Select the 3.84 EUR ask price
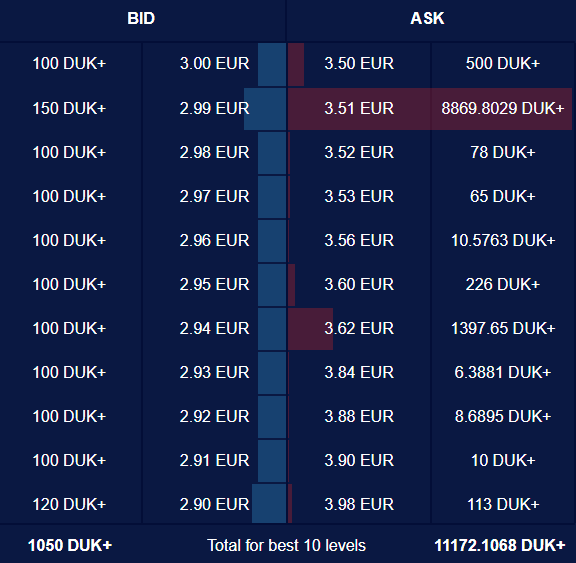 point(359,372)
